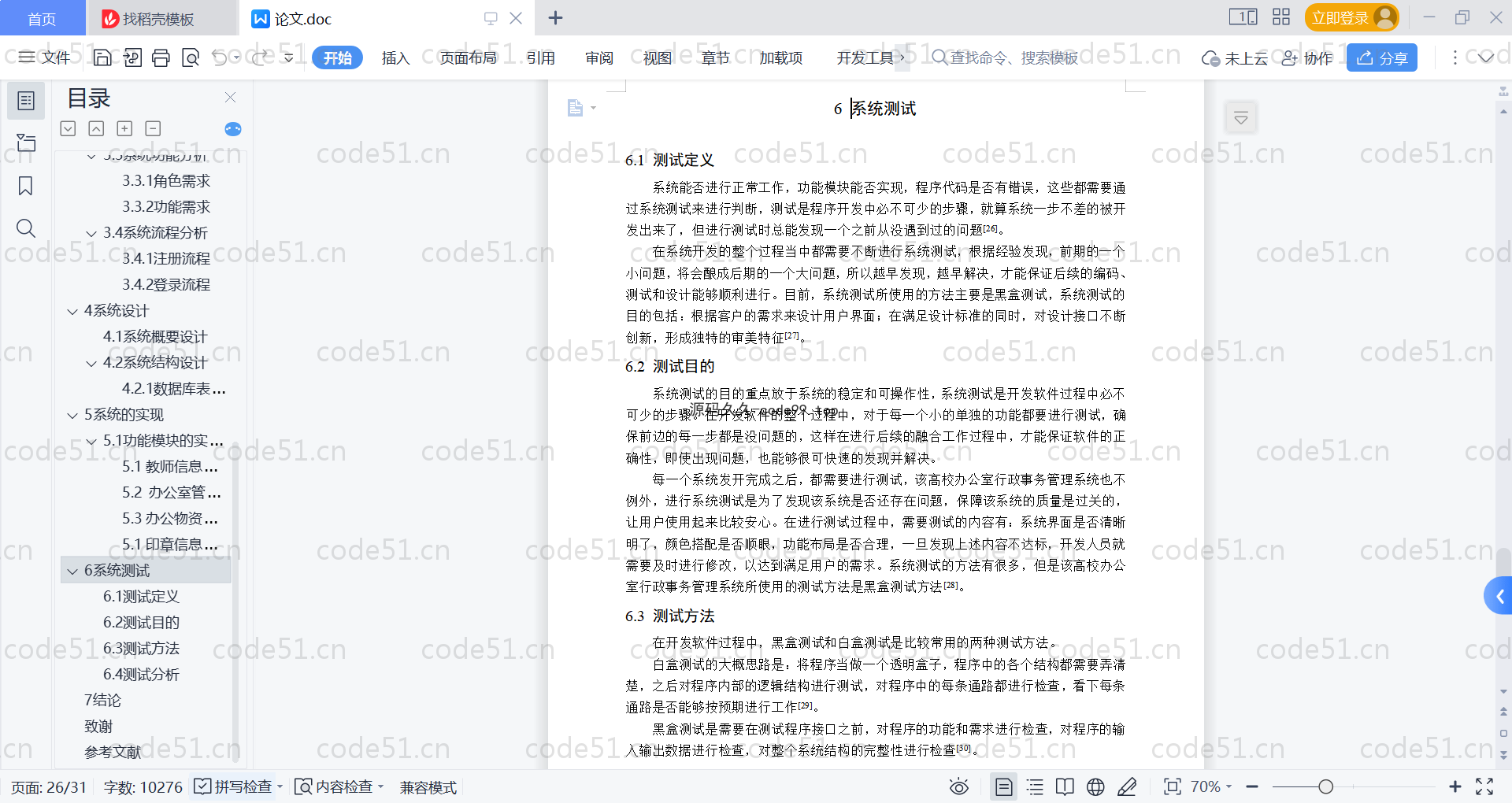The image size is (1512, 803).
Task: Click the Export to PDF icon
Action: tap(132, 57)
